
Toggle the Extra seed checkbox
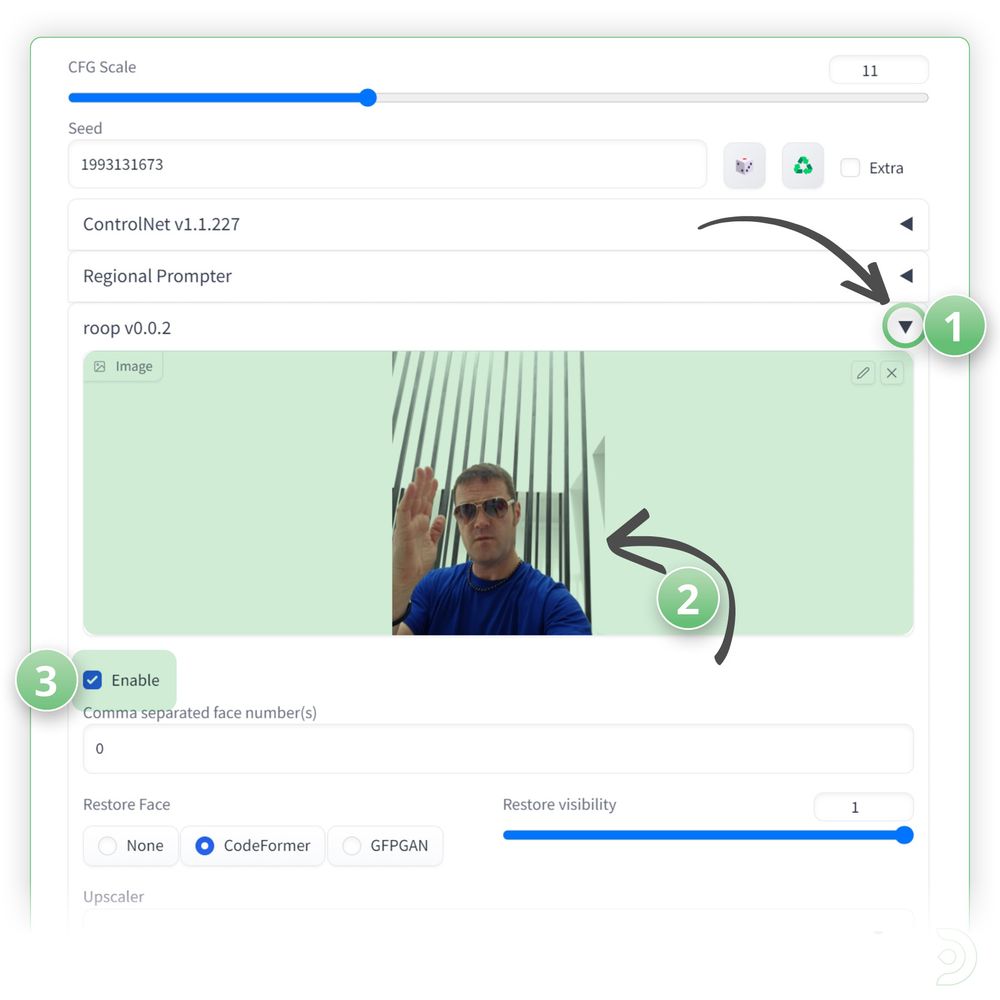point(850,168)
